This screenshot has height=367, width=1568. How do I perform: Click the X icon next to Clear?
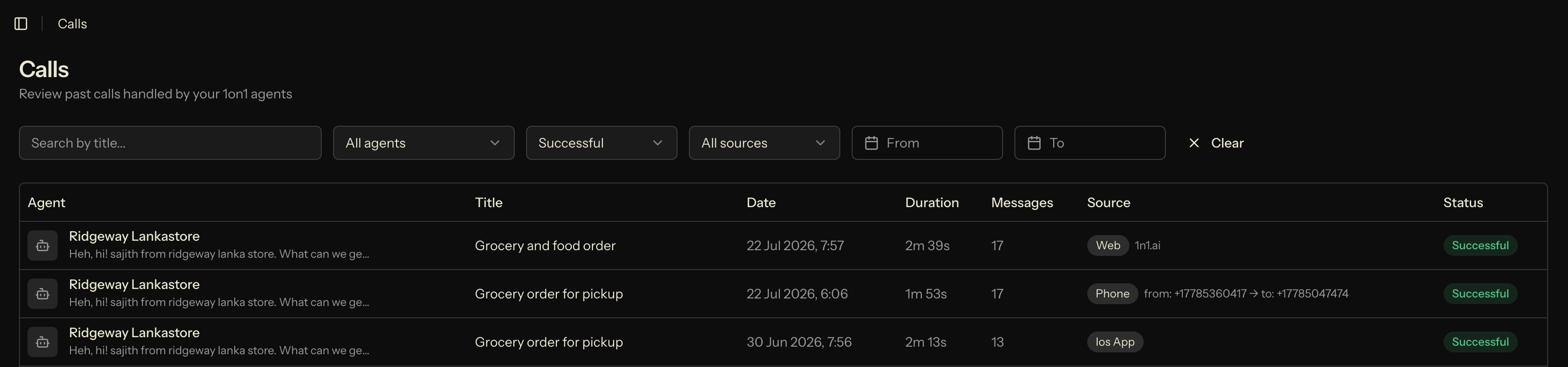coord(1194,143)
